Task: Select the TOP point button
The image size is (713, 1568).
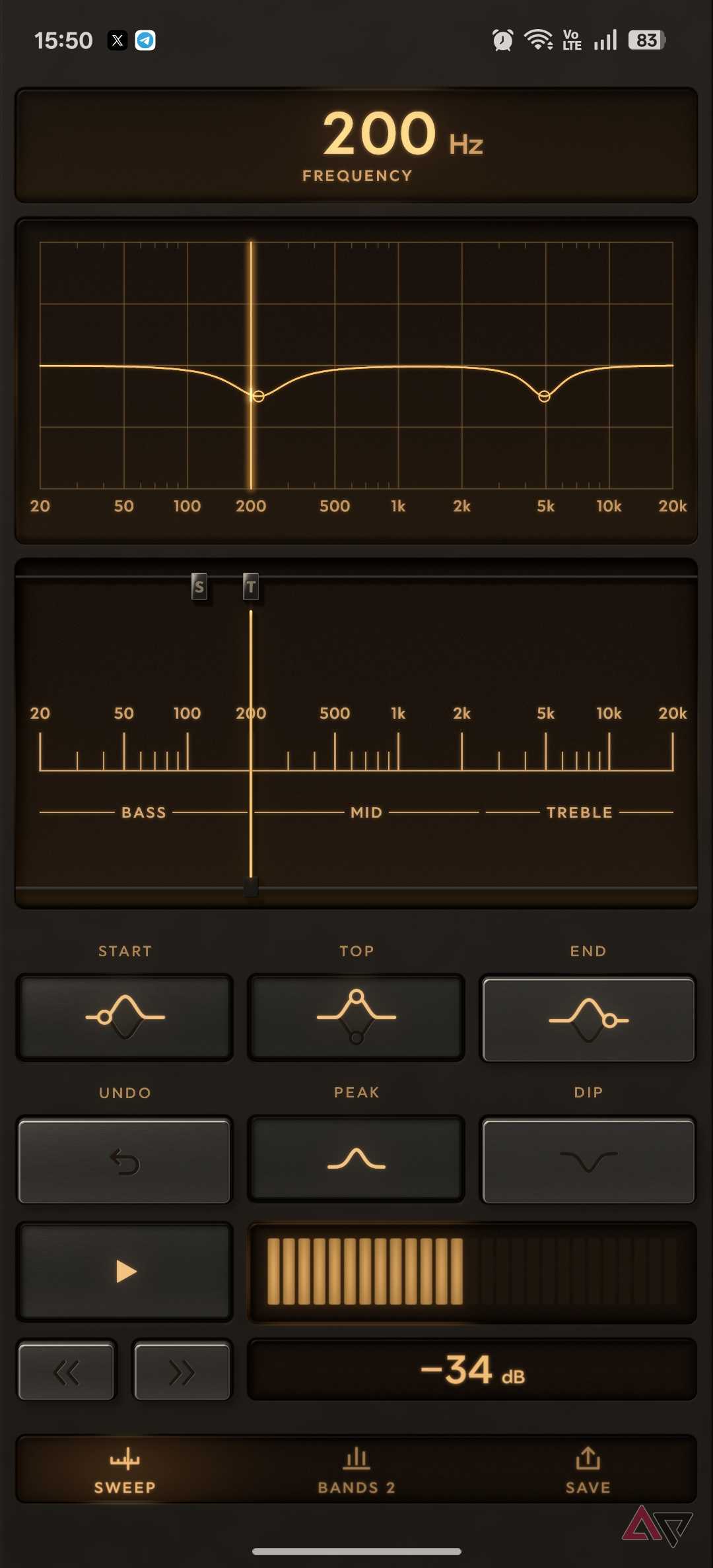Action: 356,1017
